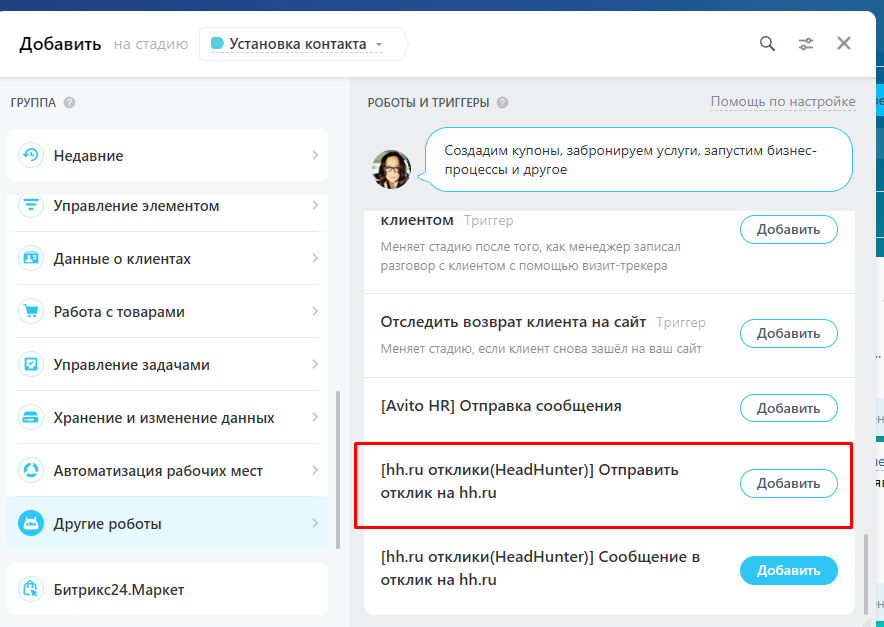
Task: Open the stage dropdown Установка контакта
Action: tap(302, 44)
